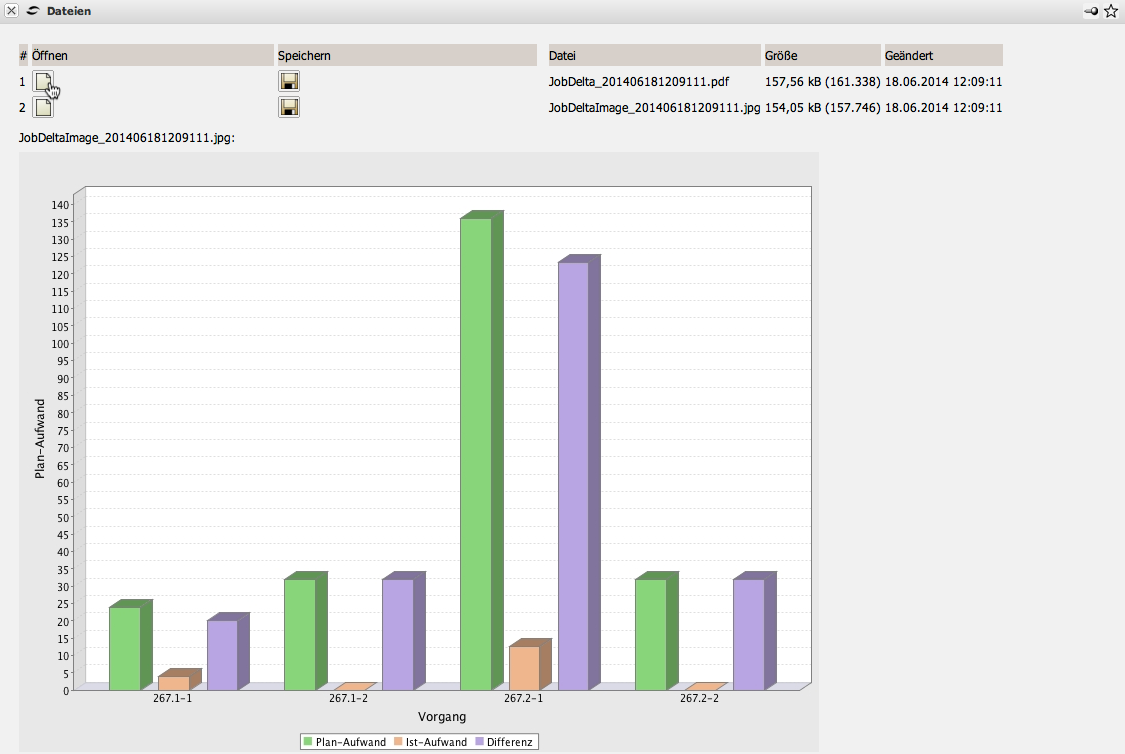Save the JobDeltaImage JPG via its floppy disk icon
Viewport: 1125px width, 754px height.
[x=289, y=108]
